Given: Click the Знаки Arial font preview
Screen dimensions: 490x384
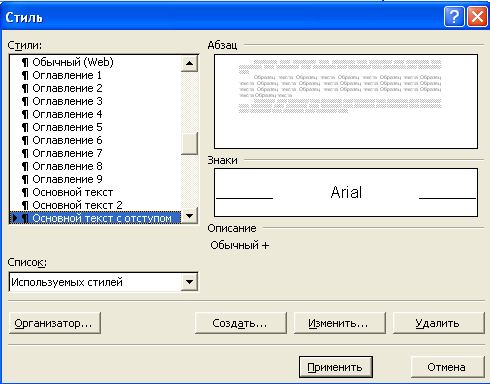Looking at the screenshot, I should (346, 192).
